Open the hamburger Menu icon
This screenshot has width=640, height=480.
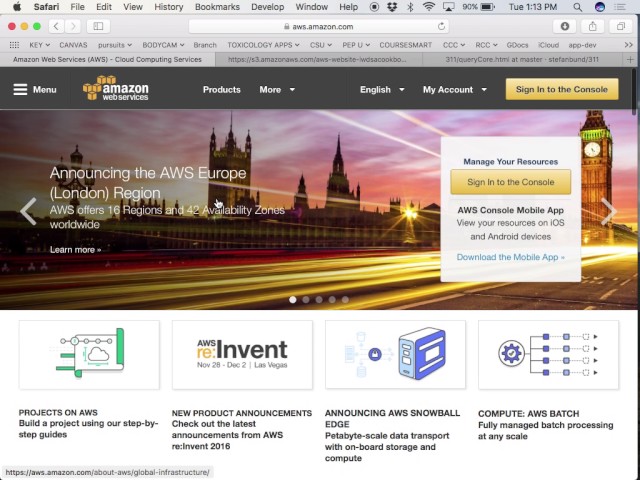pyautogui.click(x=20, y=89)
